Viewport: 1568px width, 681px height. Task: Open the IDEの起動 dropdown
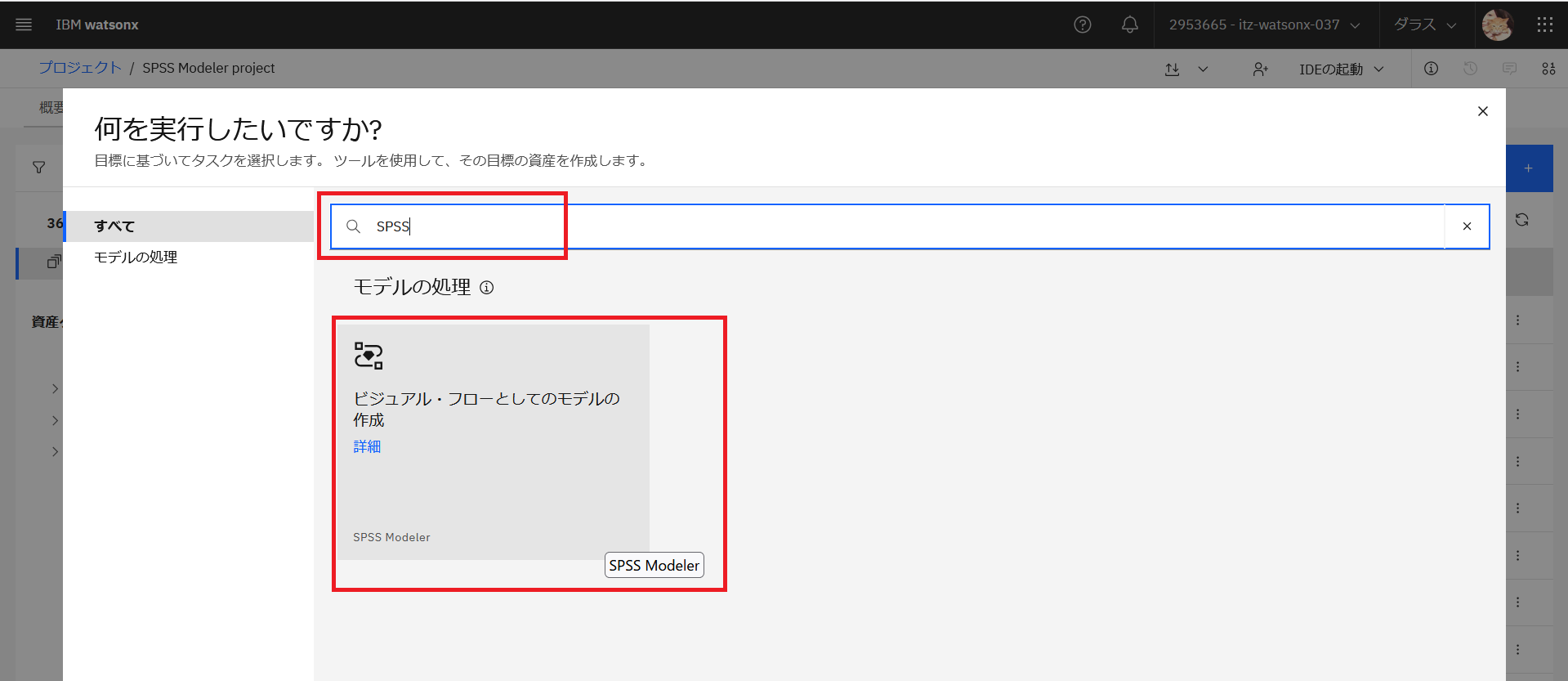[x=1342, y=69]
